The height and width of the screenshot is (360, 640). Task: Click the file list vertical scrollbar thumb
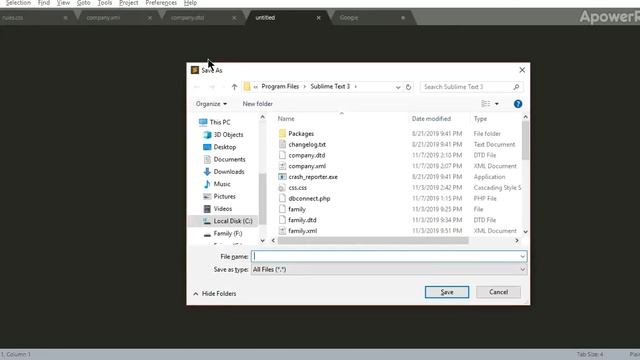click(525, 141)
